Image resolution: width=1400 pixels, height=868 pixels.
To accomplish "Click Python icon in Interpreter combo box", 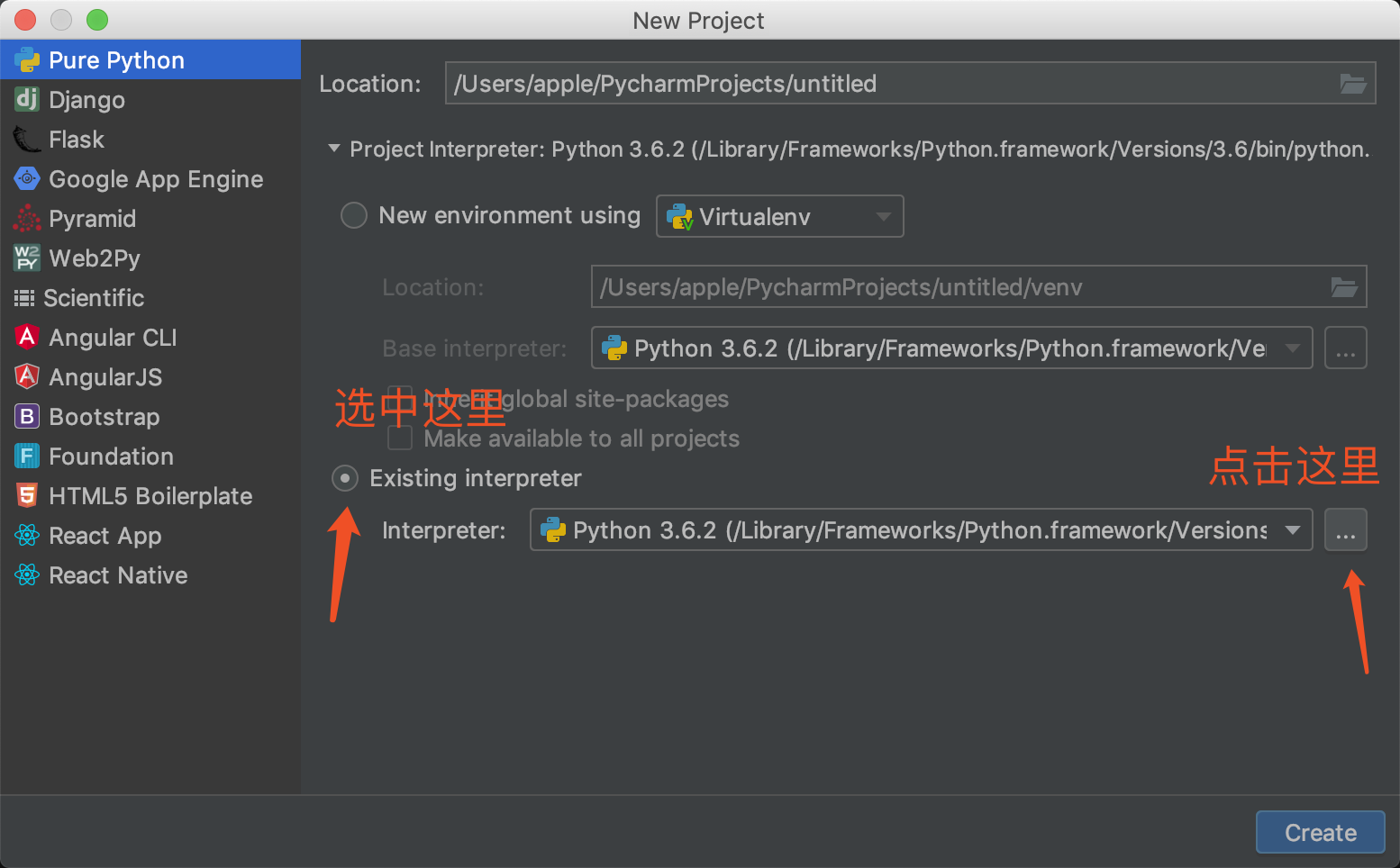I will pyautogui.click(x=553, y=530).
